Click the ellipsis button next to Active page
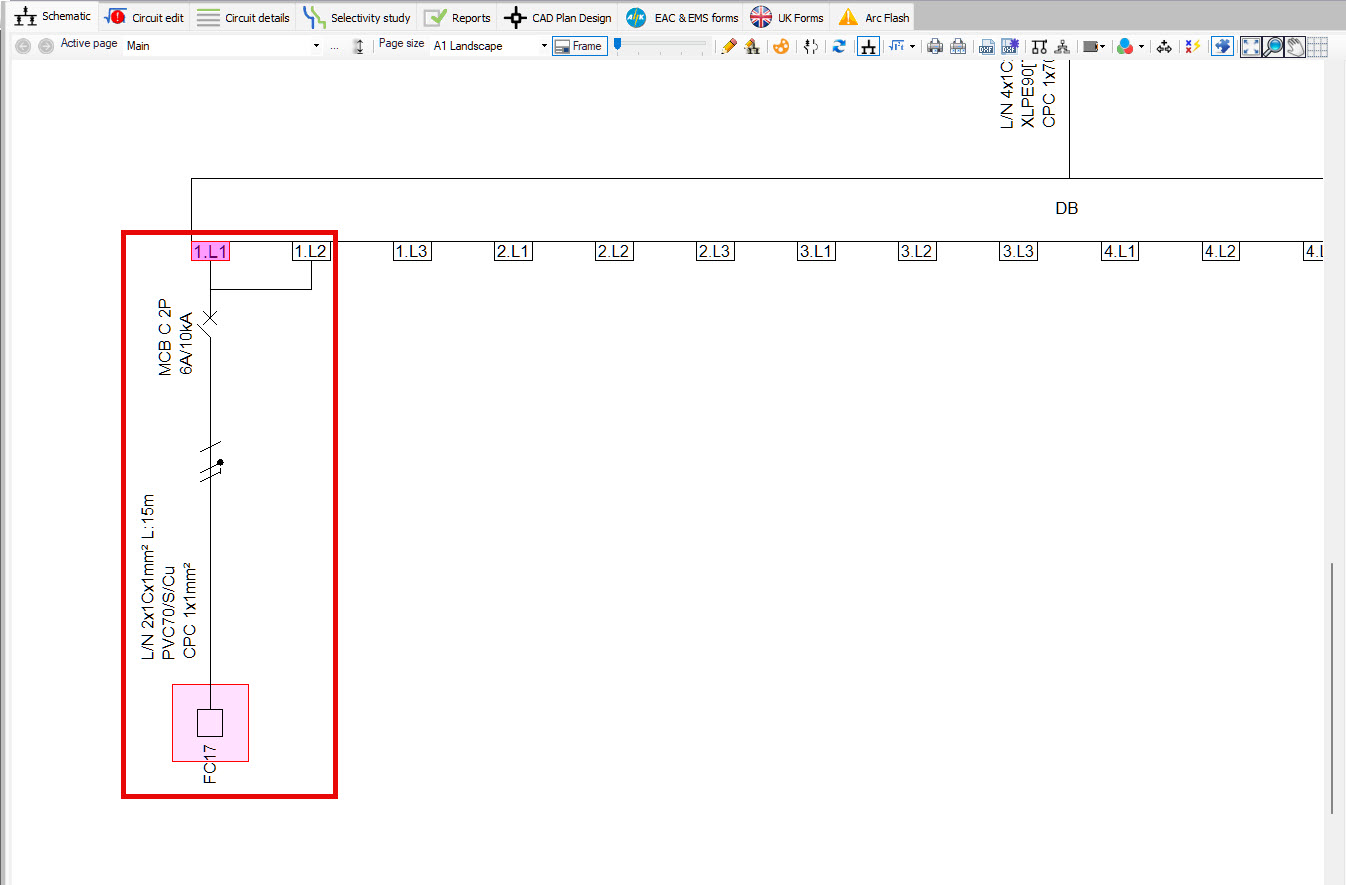1346x885 pixels. 334,46
